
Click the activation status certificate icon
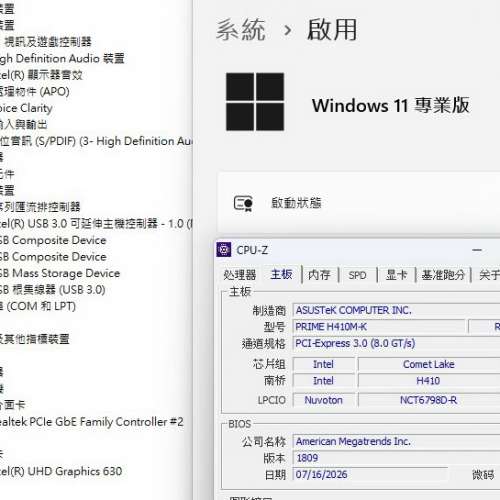pos(243,203)
